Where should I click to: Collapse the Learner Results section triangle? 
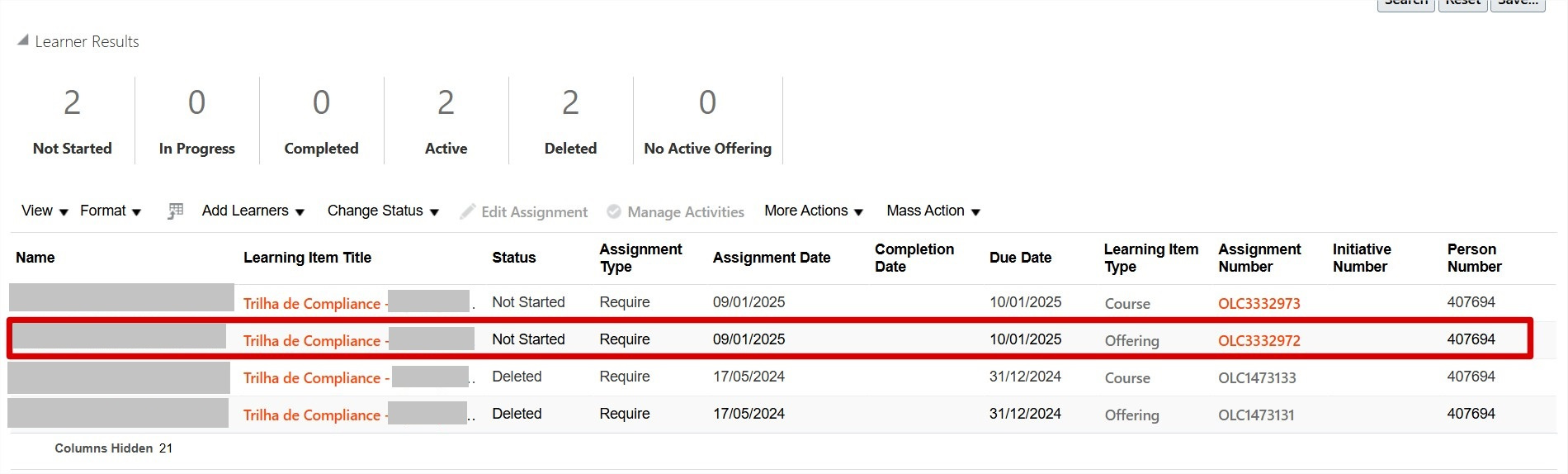click(x=23, y=40)
